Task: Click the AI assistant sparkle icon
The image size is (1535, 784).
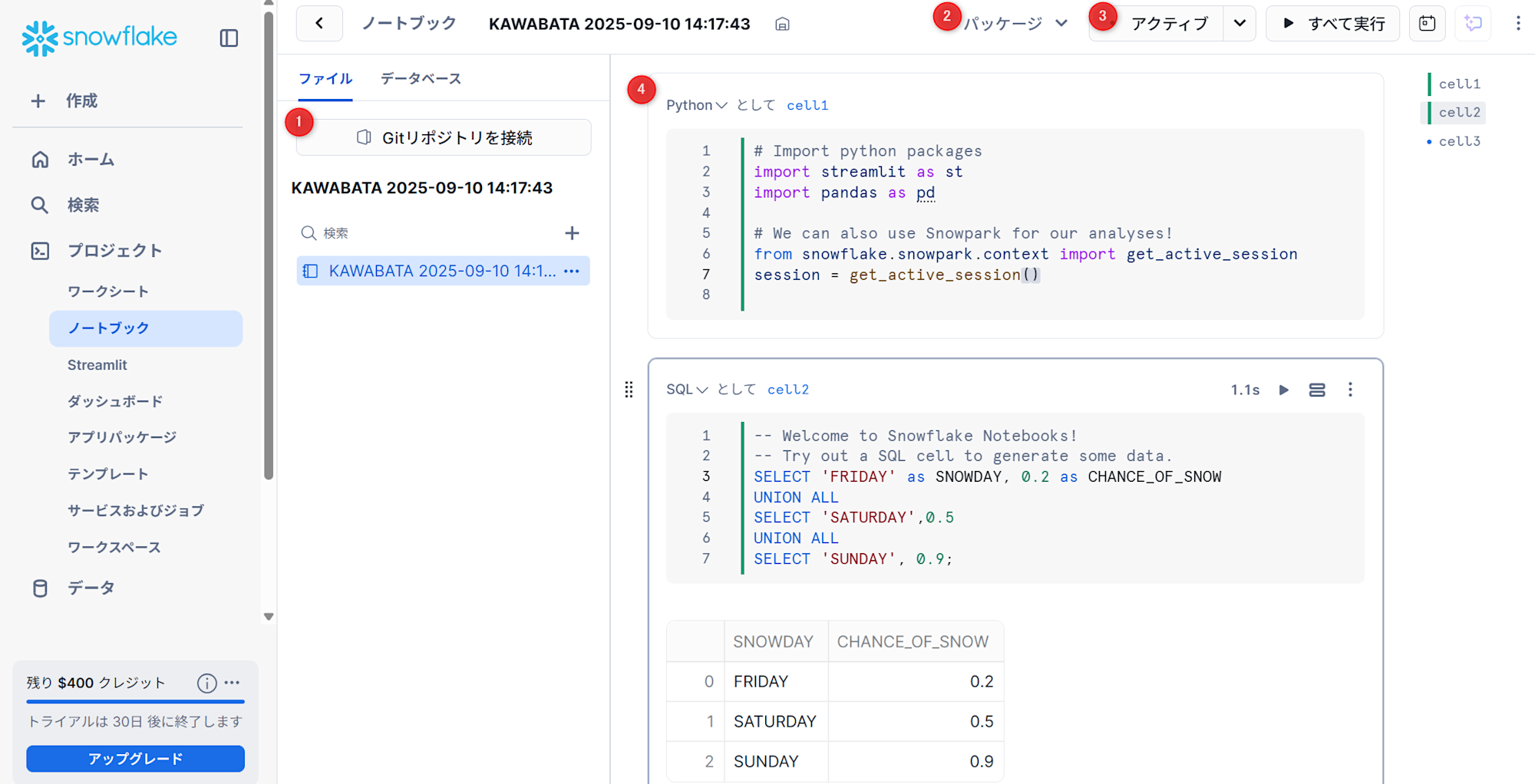Action: (x=1473, y=24)
